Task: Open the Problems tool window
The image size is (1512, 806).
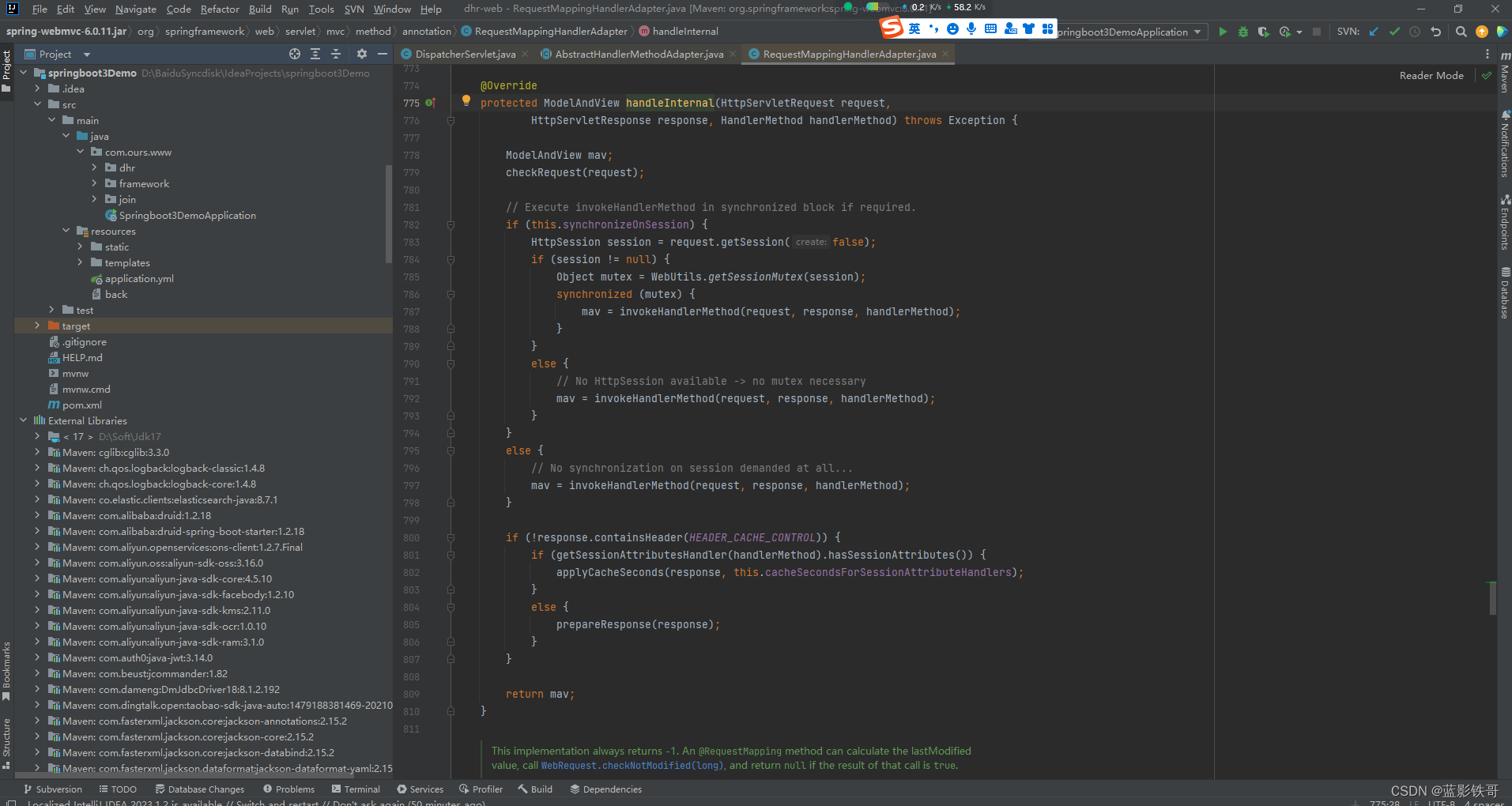Action: click(289, 789)
